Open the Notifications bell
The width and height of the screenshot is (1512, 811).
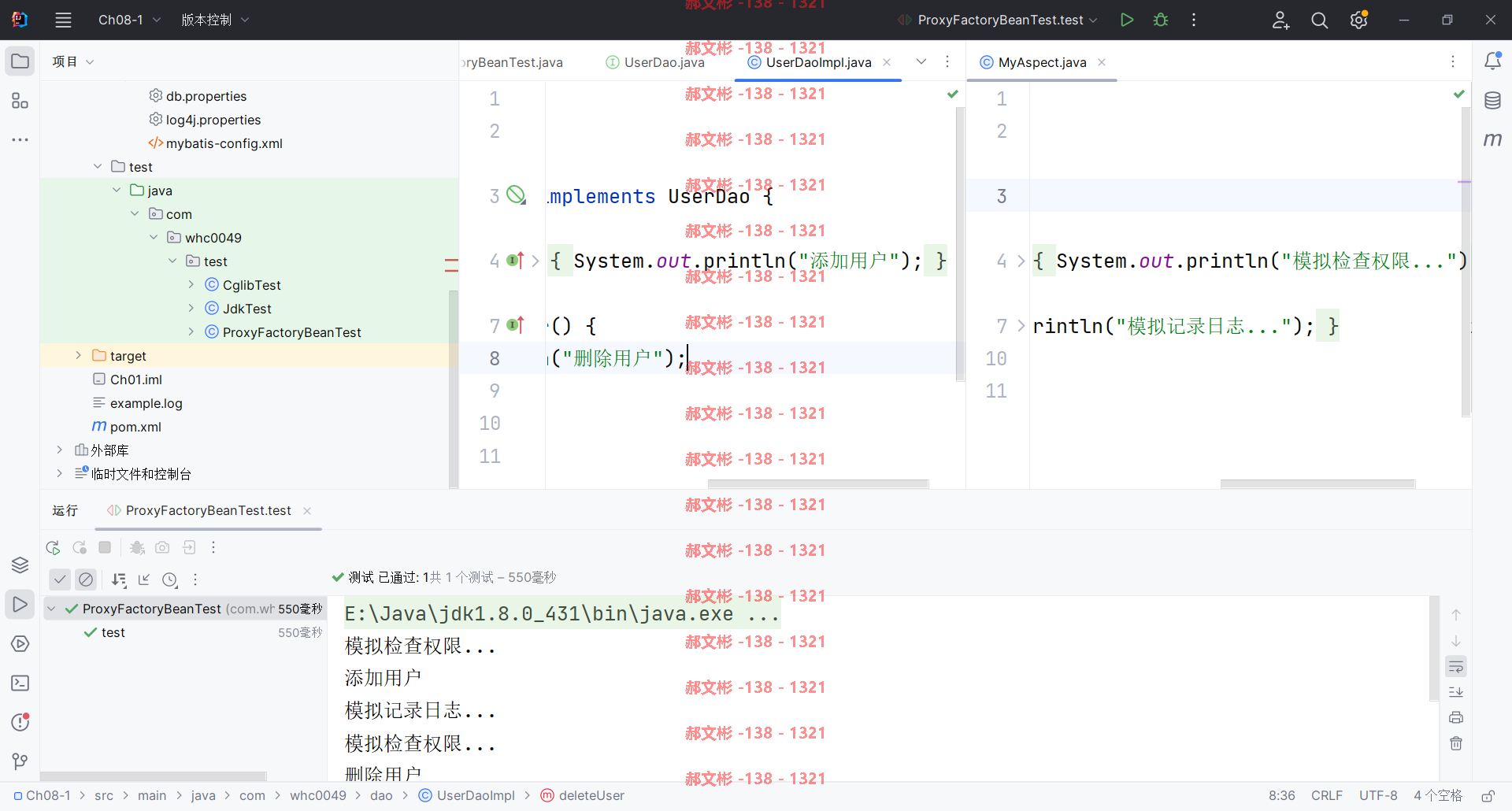coord(1492,61)
